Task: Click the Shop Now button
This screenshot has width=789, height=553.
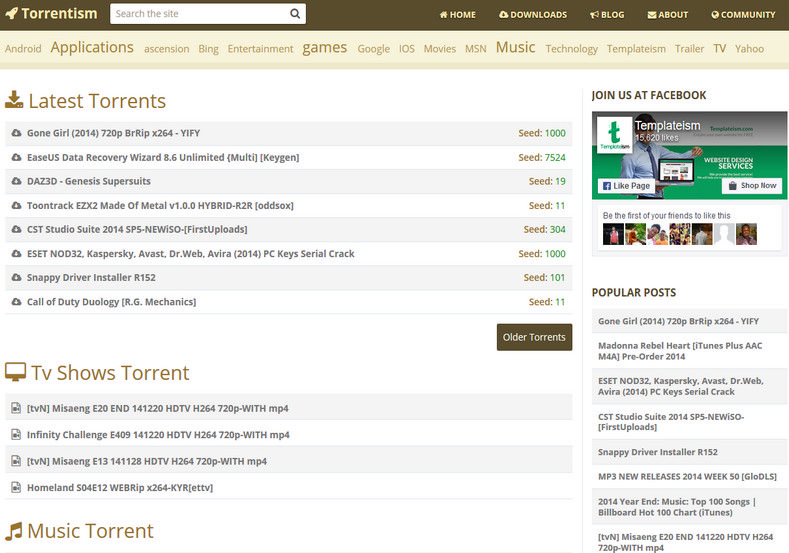Action: [752, 186]
